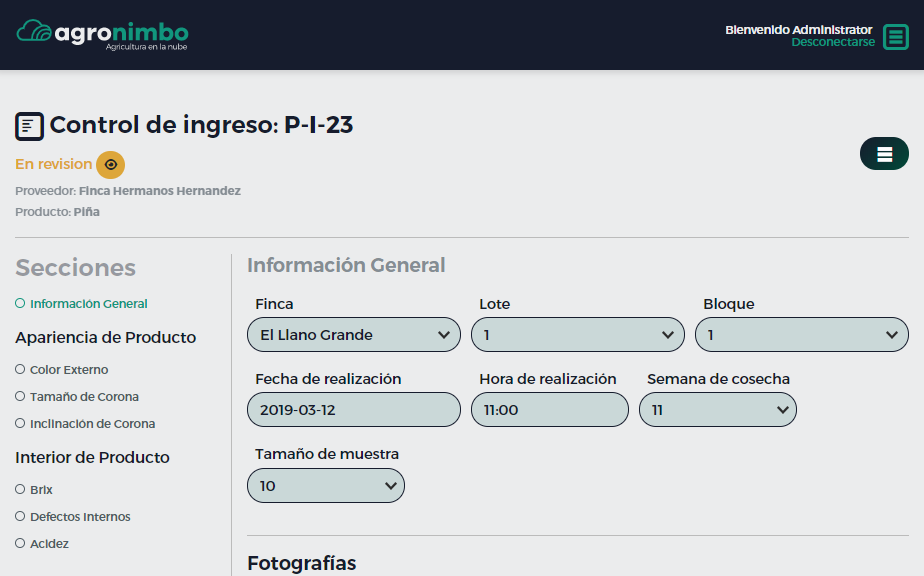Click the dark list-view toggle button

tap(884, 154)
